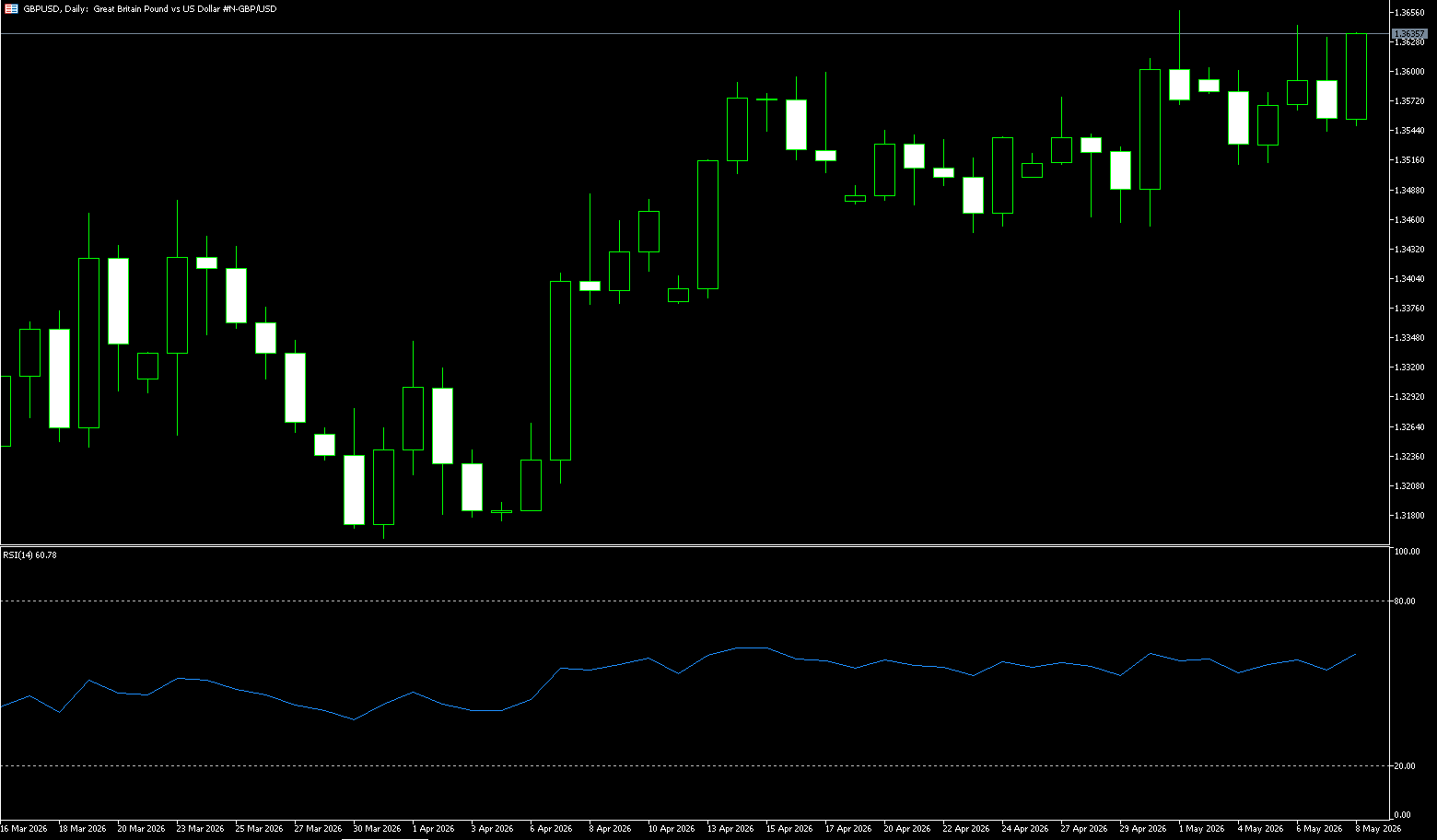This screenshot has height=840, width=1437.
Task: Click the '6 Apr 2026' date label
Action: (551, 828)
